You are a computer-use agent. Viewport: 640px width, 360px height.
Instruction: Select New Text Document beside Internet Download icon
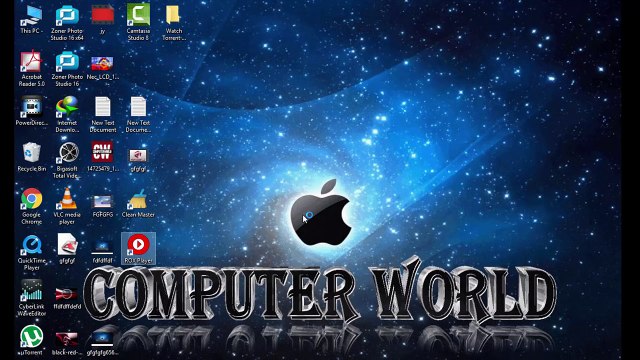102,115
